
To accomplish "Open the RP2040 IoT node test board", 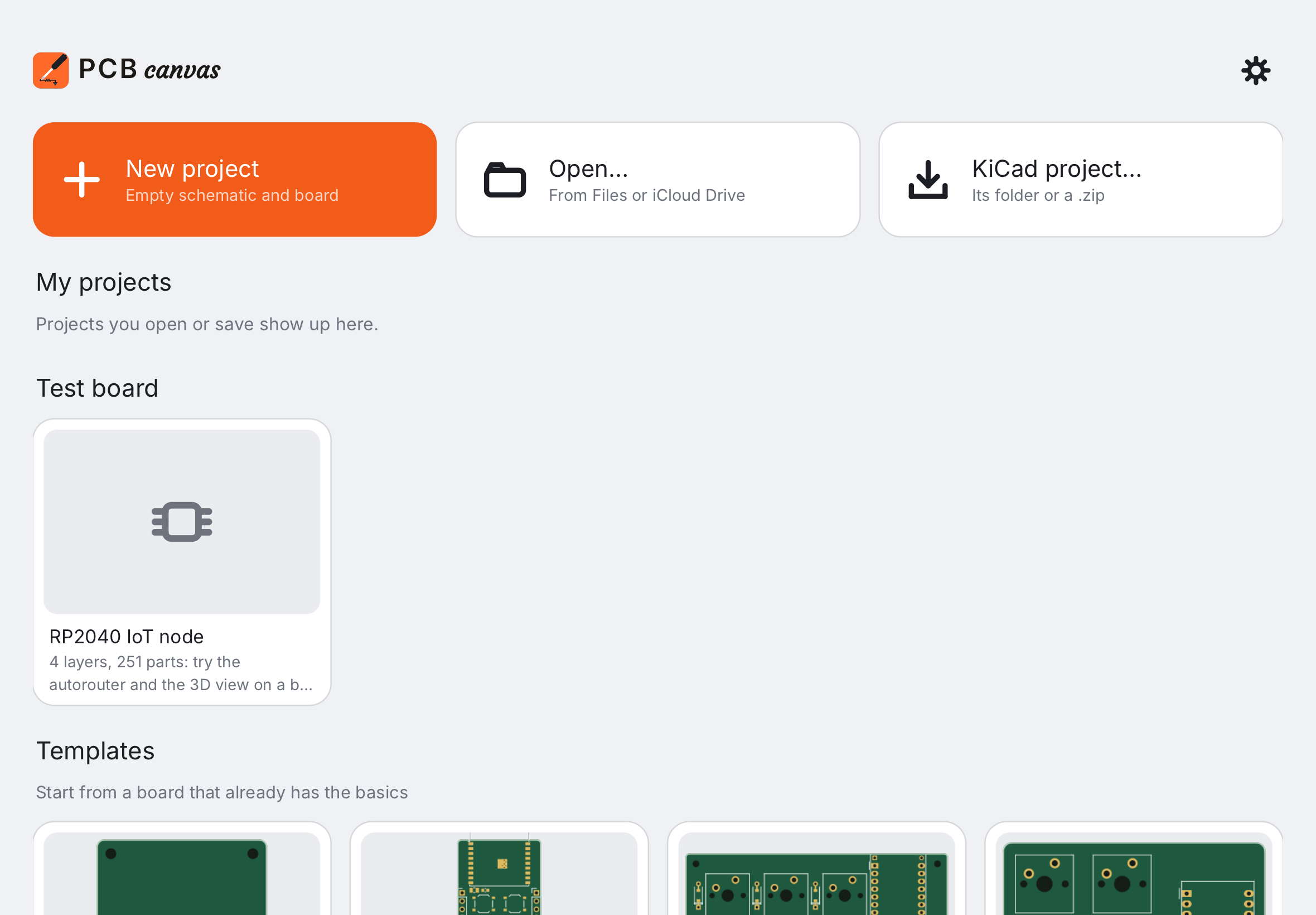I will 182,562.
